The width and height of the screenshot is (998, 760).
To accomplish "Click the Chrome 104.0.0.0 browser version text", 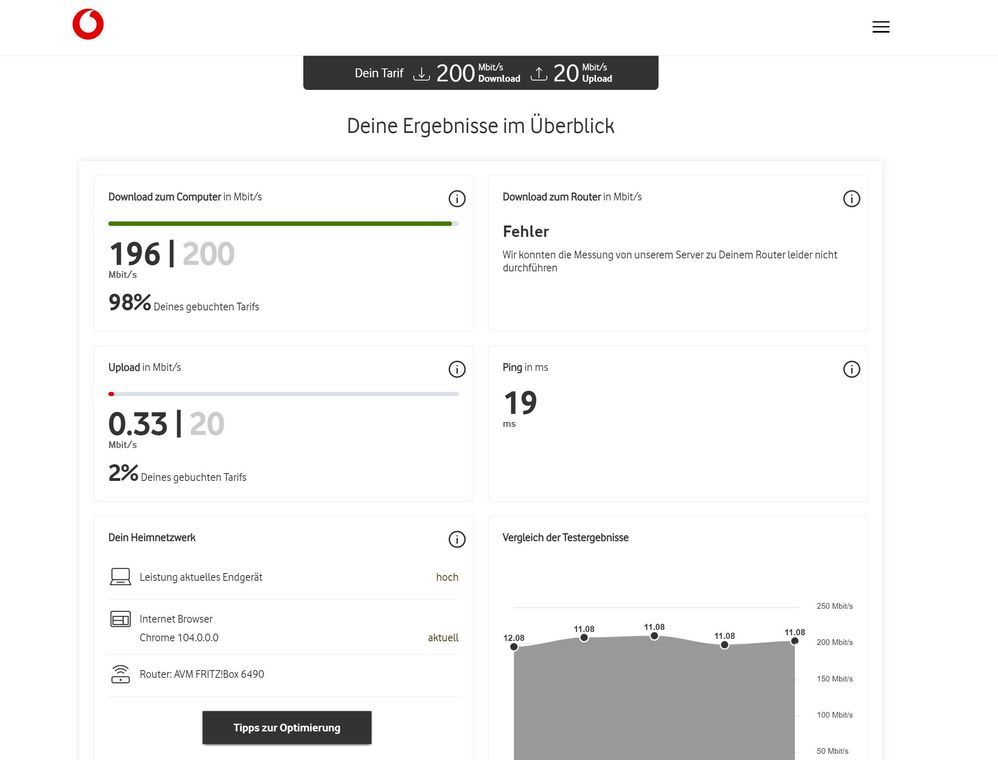I will point(179,637).
